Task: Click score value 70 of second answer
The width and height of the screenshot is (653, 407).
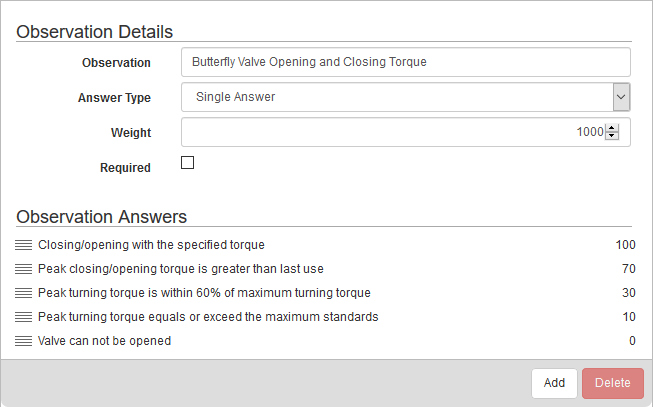Action: click(x=629, y=269)
